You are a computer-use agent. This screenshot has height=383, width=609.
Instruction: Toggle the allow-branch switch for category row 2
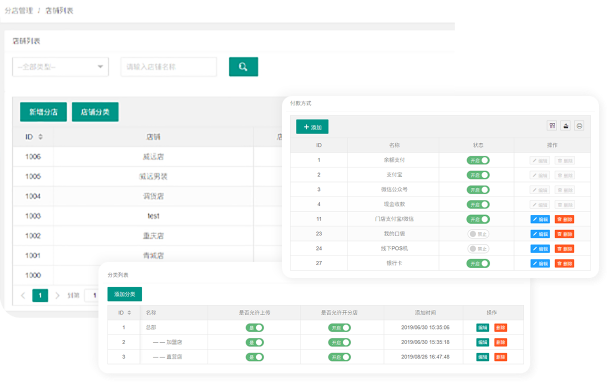click(339, 343)
